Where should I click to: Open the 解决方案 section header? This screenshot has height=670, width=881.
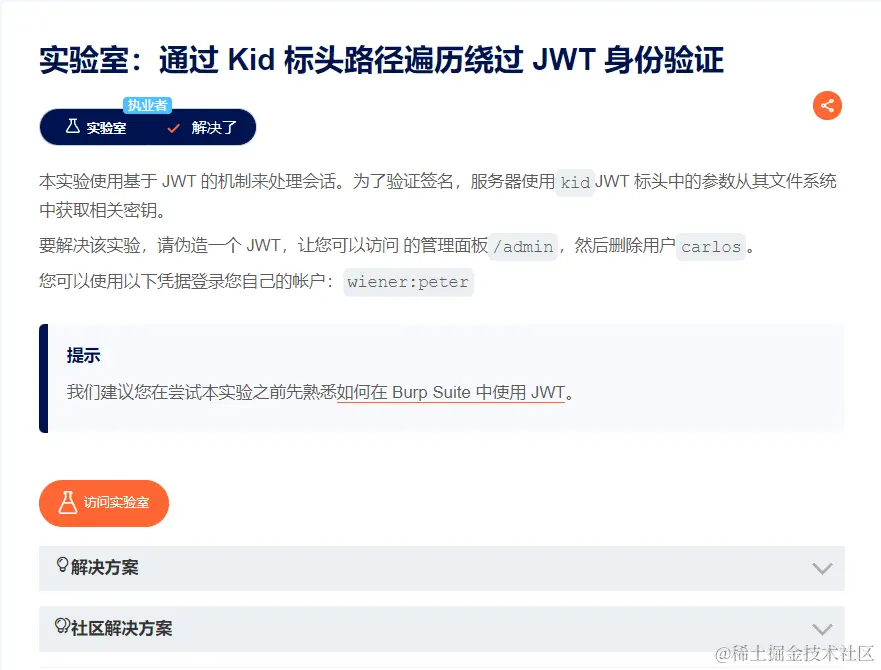coord(442,568)
